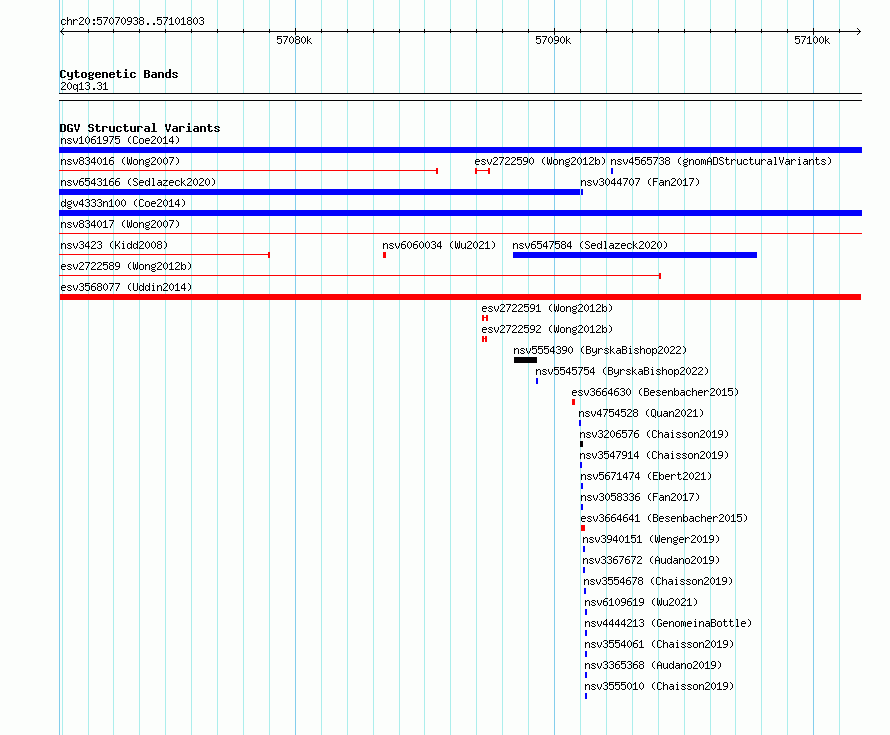Select the thick red bar under esv3568077
Screen dimensions: 890x735
point(460,297)
